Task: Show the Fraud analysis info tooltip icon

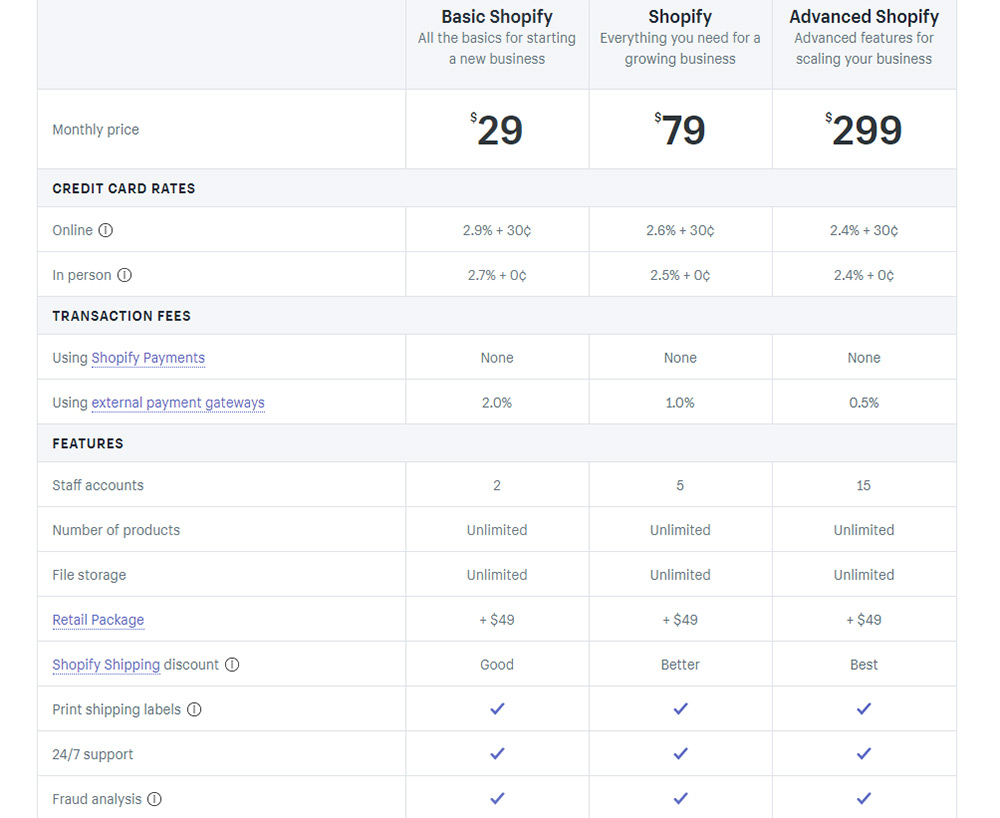Action: click(154, 799)
